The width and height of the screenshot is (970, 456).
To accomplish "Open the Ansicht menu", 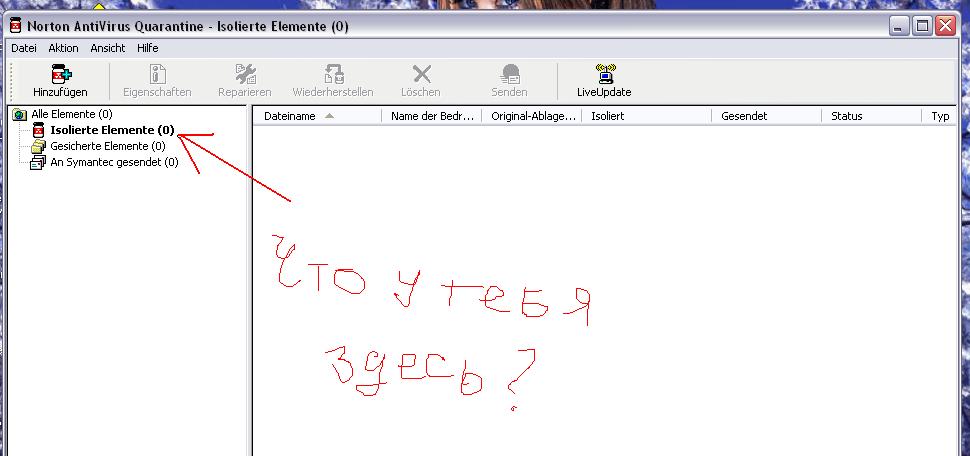I will coord(108,48).
